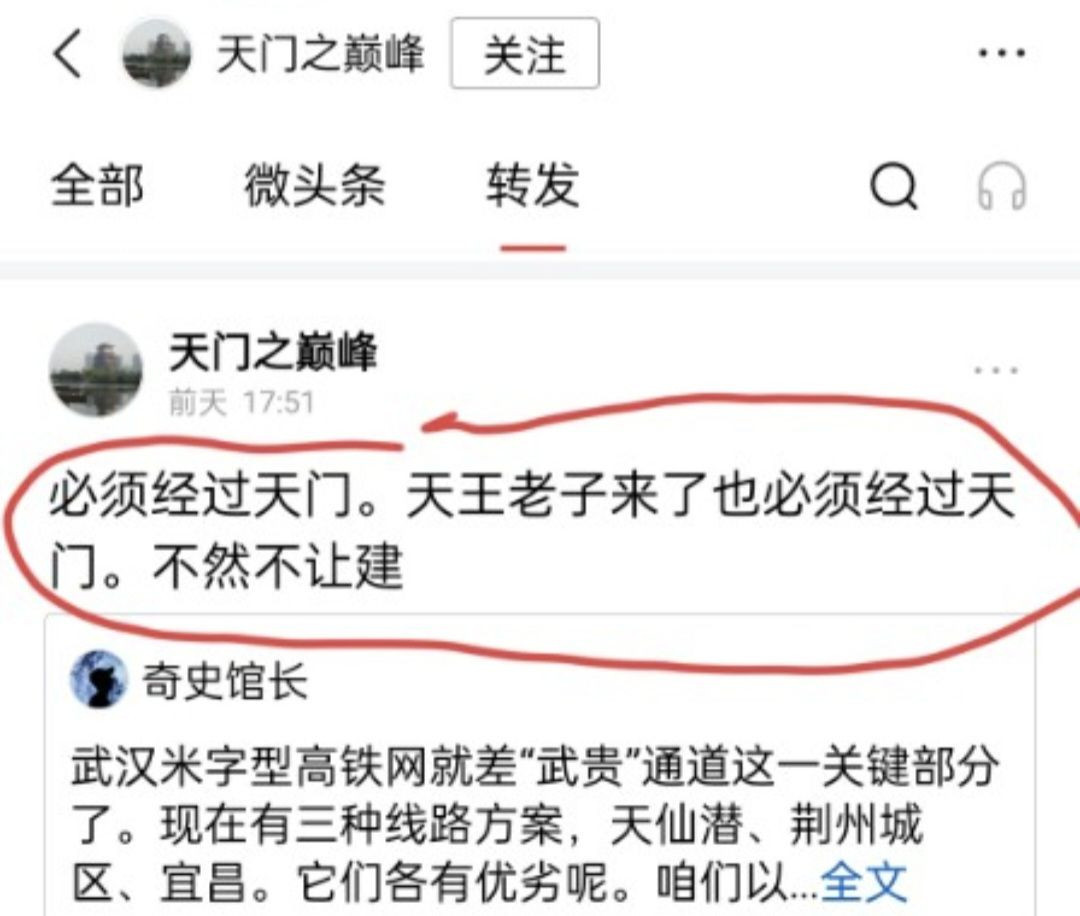The image size is (1080, 916).
Task: Tap the 天门之巅峰 title in the header
Action: click(x=320, y=54)
